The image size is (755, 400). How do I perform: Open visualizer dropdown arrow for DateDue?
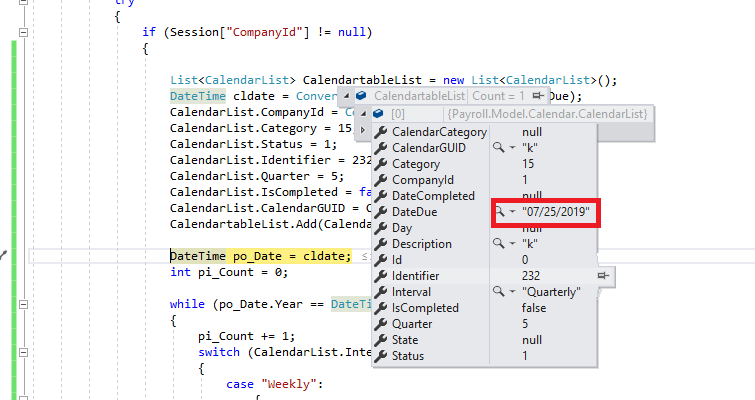tap(510, 212)
